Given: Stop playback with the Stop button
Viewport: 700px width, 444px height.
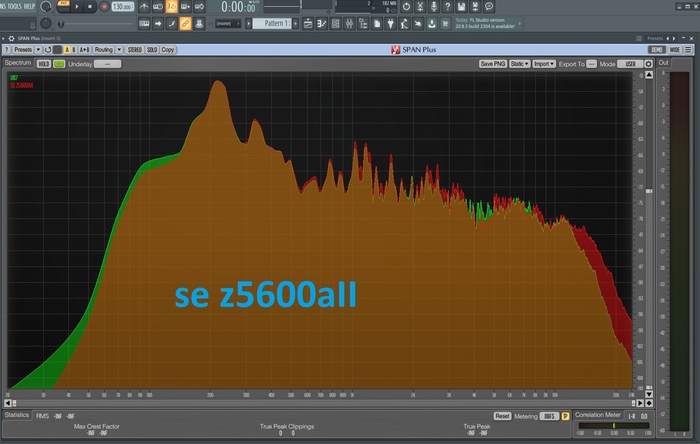Looking at the screenshot, I should pyautogui.click(x=91, y=6).
